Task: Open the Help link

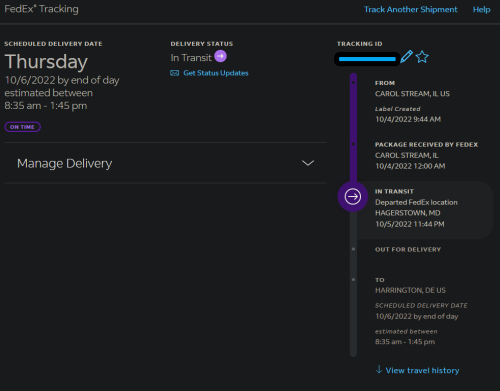Action: (x=481, y=9)
